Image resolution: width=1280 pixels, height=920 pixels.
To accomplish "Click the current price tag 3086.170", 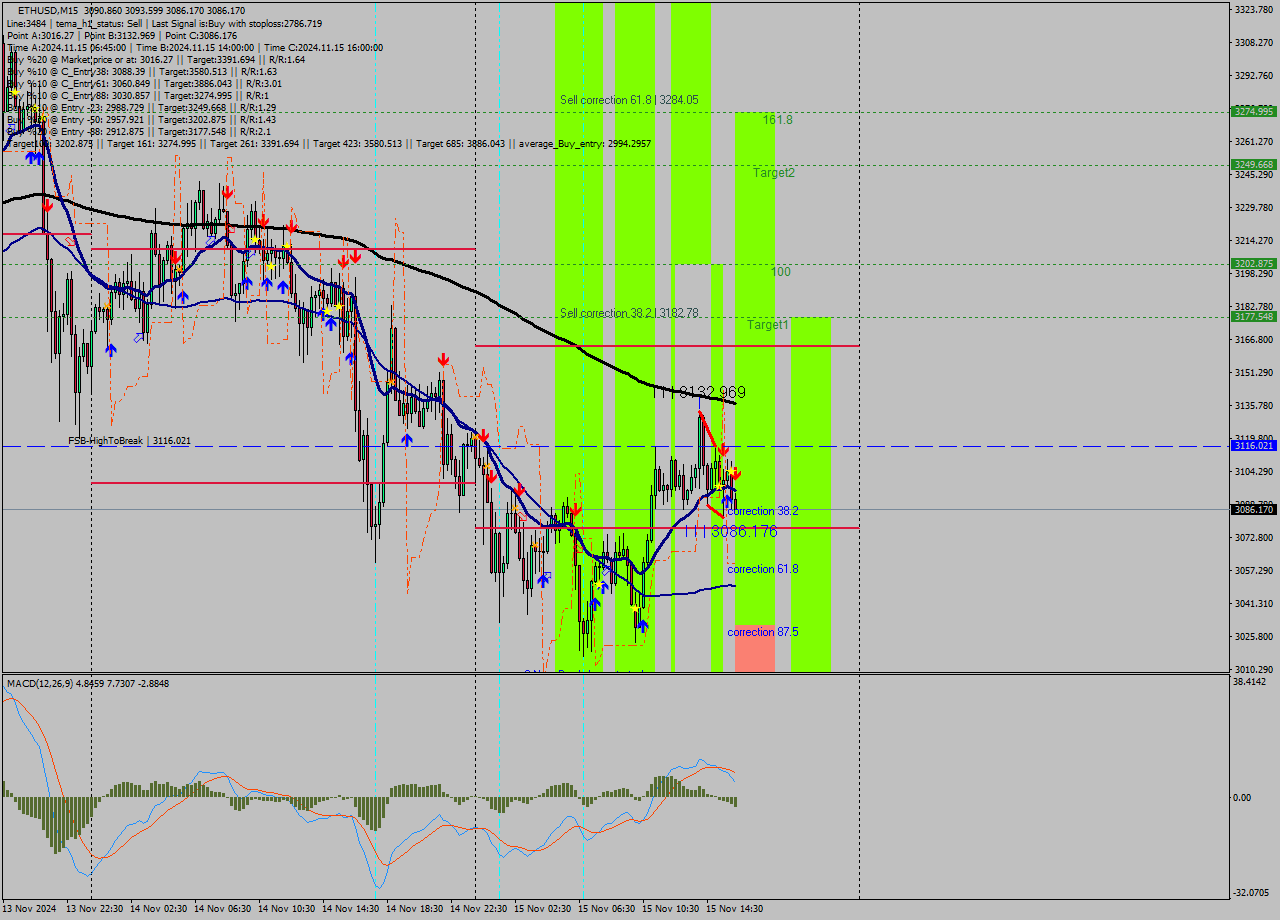I will (x=1254, y=509).
